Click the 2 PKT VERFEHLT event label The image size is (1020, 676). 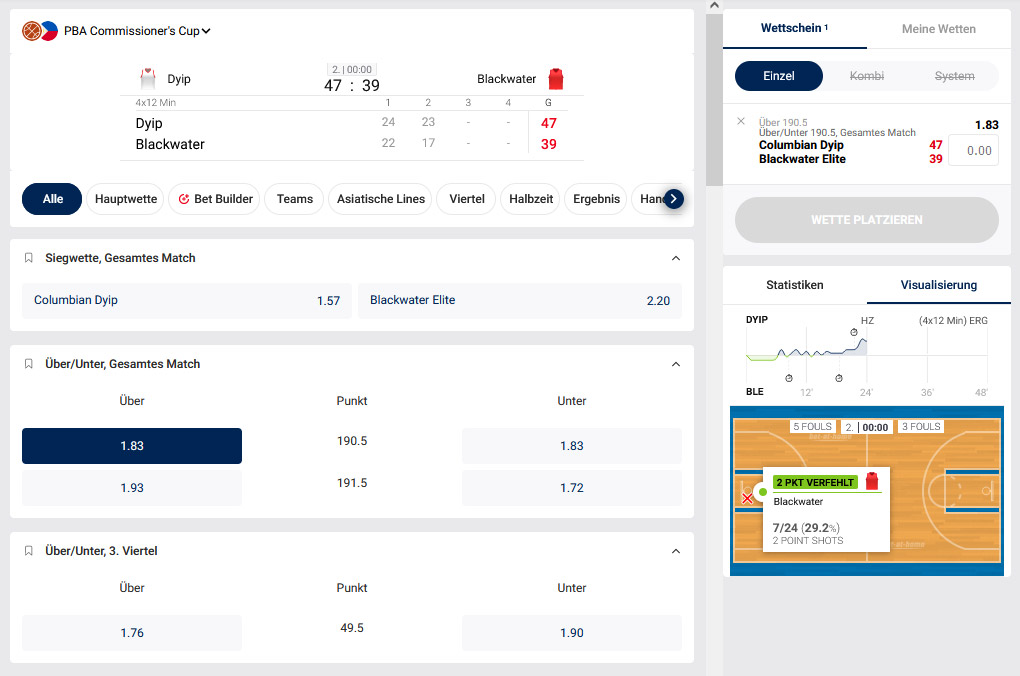[x=815, y=482]
